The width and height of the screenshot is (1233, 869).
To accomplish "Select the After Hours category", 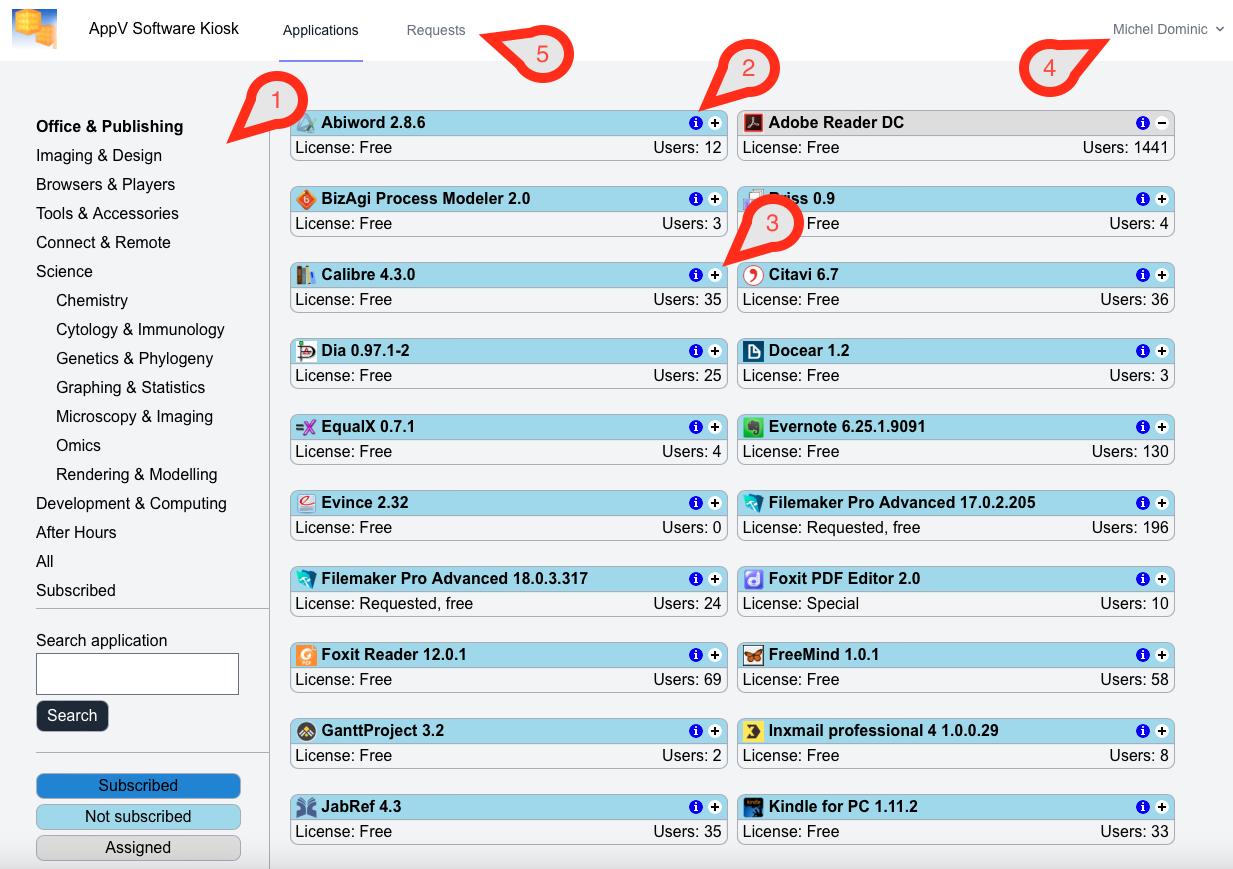I will click(76, 532).
